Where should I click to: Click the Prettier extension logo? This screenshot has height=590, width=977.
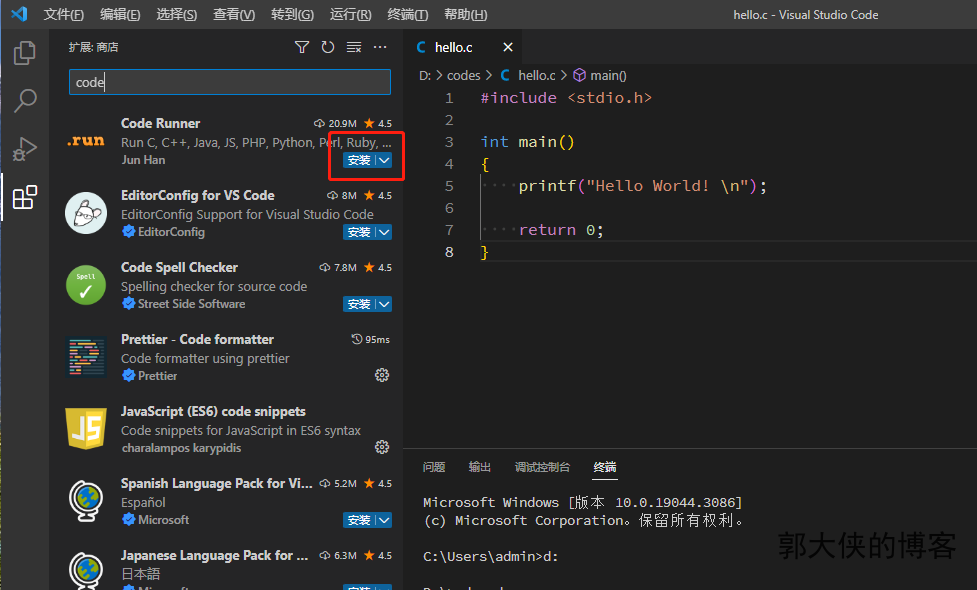tap(86, 357)
